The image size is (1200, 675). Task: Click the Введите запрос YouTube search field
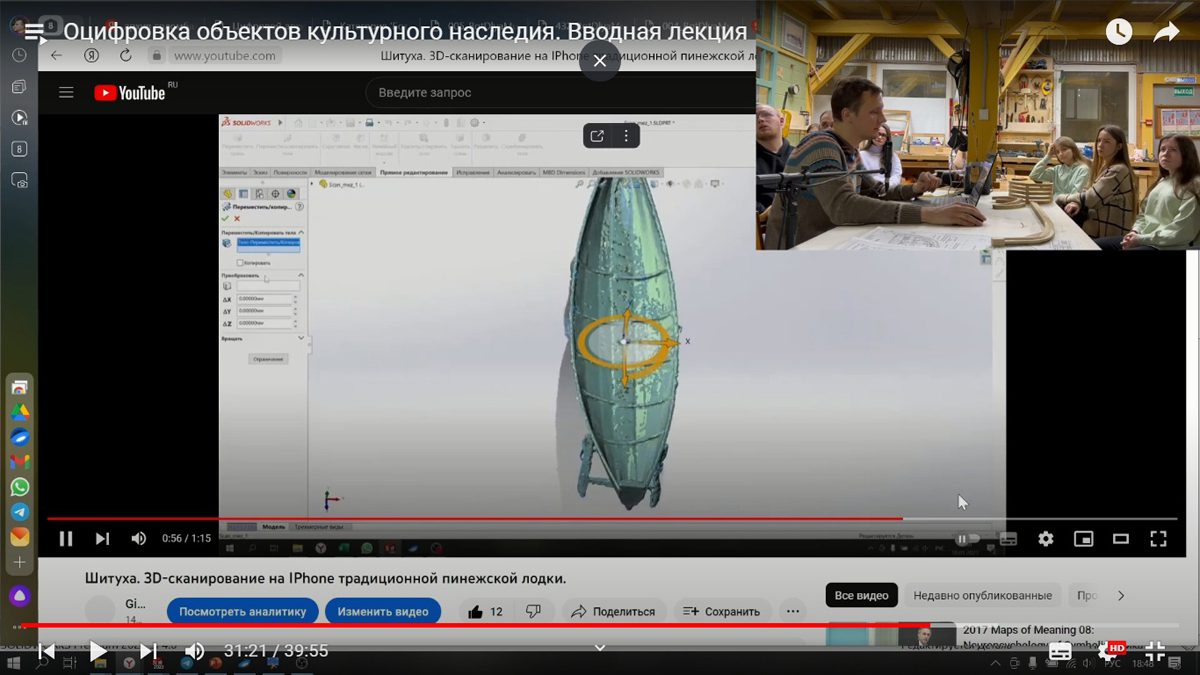point(560,93)
